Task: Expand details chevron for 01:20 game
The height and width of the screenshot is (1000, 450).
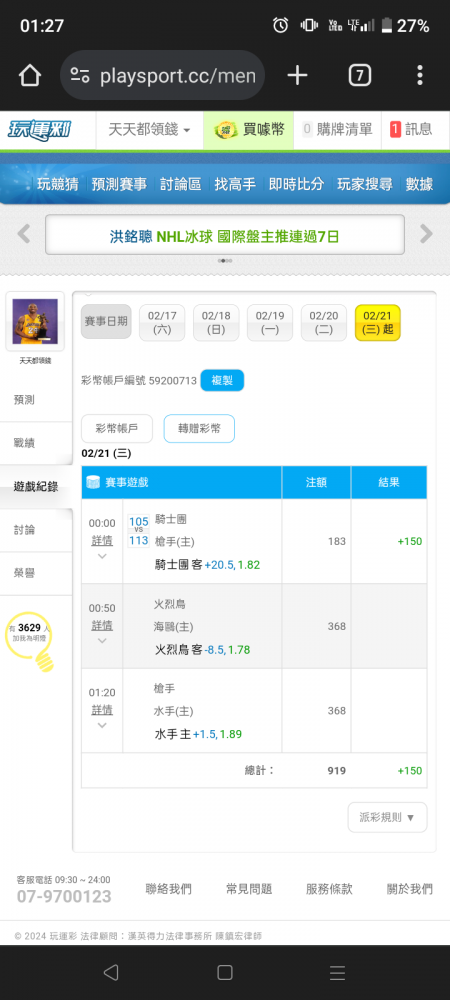Action: tap(102, 726)
